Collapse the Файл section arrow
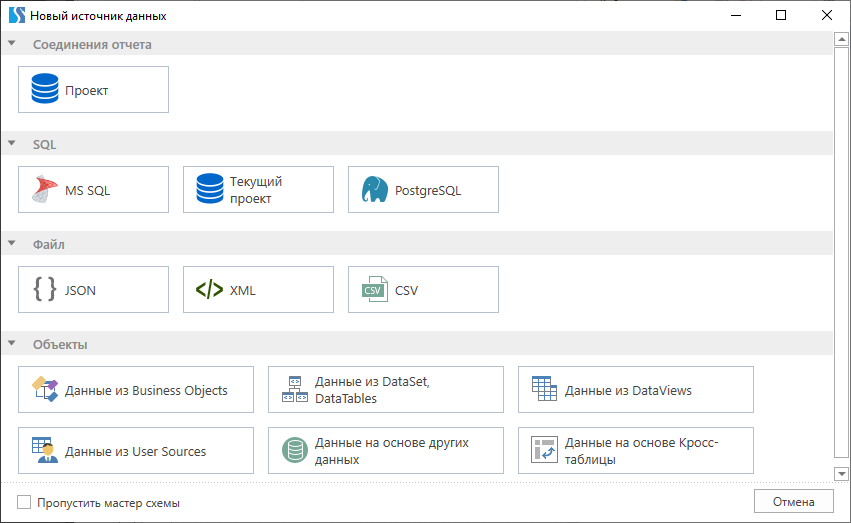The width and height of the screenshot is (851, 523). (12, 244)
